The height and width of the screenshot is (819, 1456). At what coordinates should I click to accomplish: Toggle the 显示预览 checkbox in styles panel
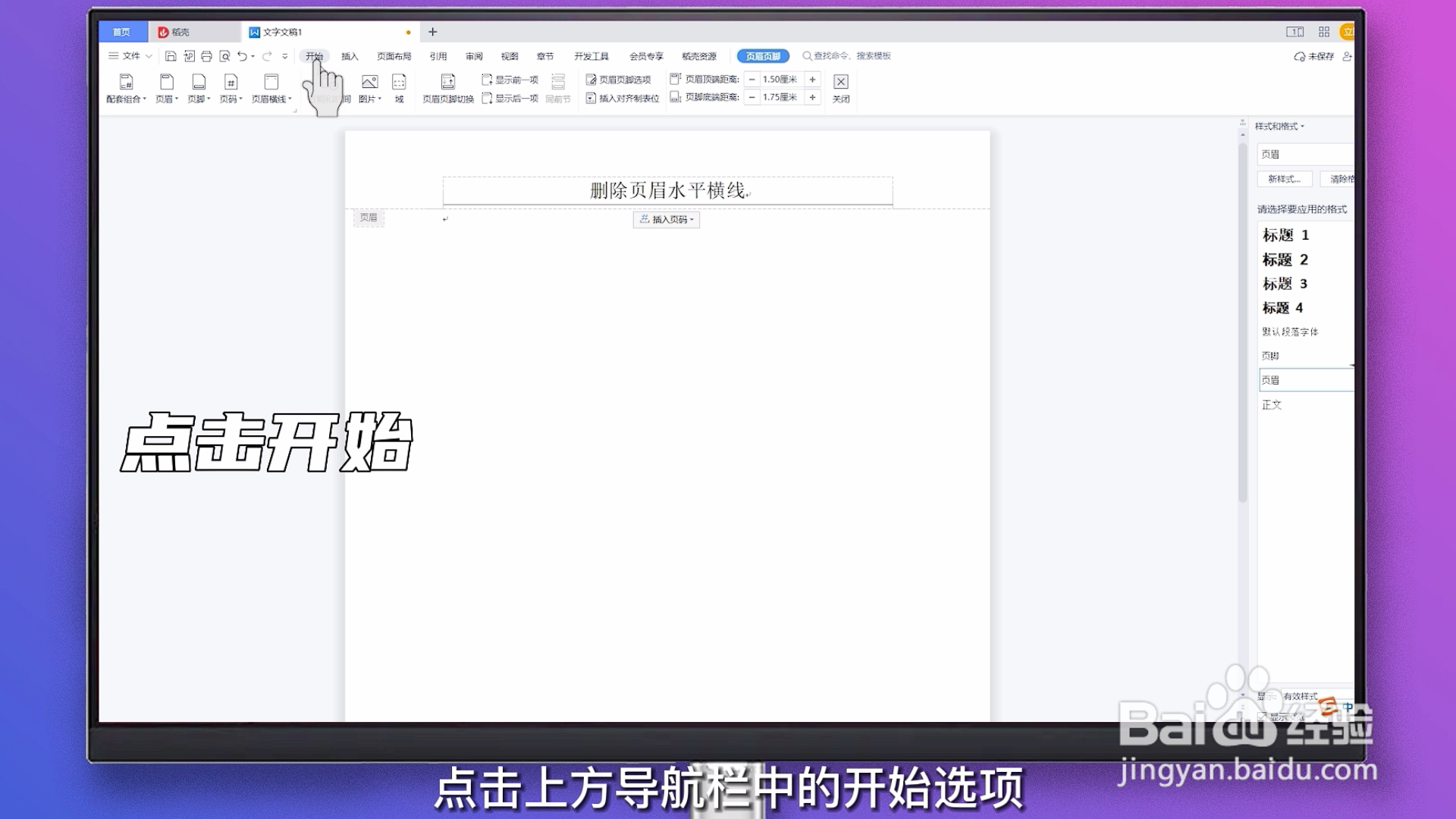tap(1263, 717)
